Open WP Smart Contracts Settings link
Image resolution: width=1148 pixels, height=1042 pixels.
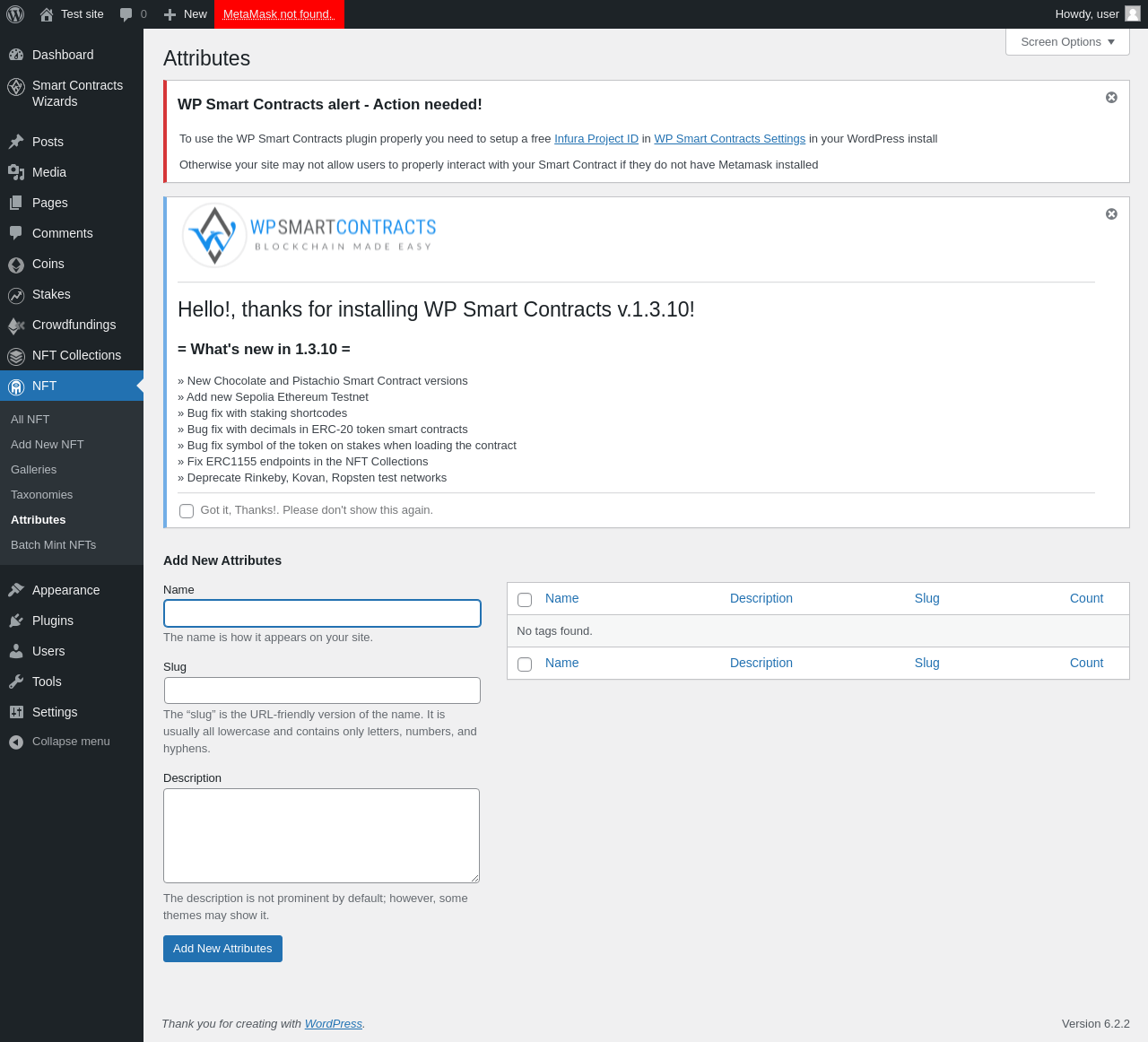pos(730,139)
